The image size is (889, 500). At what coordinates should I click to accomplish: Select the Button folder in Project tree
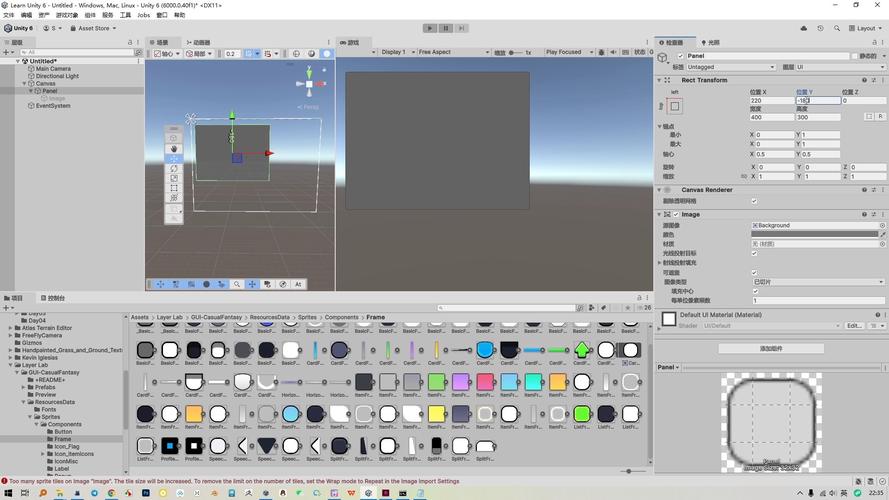click(x=62, y=431)
